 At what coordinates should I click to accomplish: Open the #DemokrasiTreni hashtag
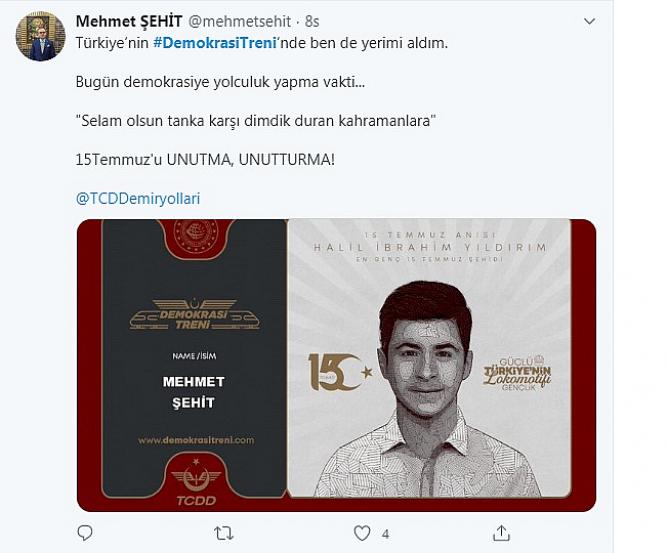215,43
